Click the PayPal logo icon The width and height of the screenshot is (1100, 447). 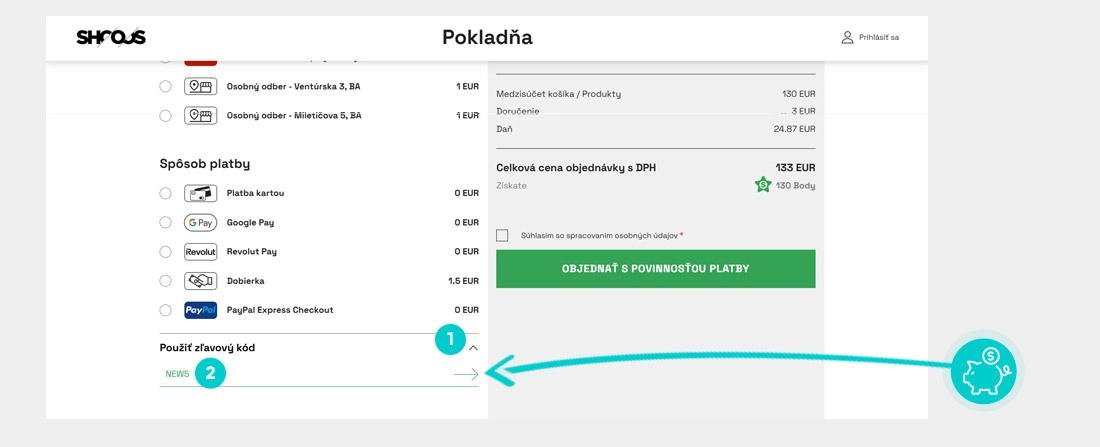tap(200, 310)
